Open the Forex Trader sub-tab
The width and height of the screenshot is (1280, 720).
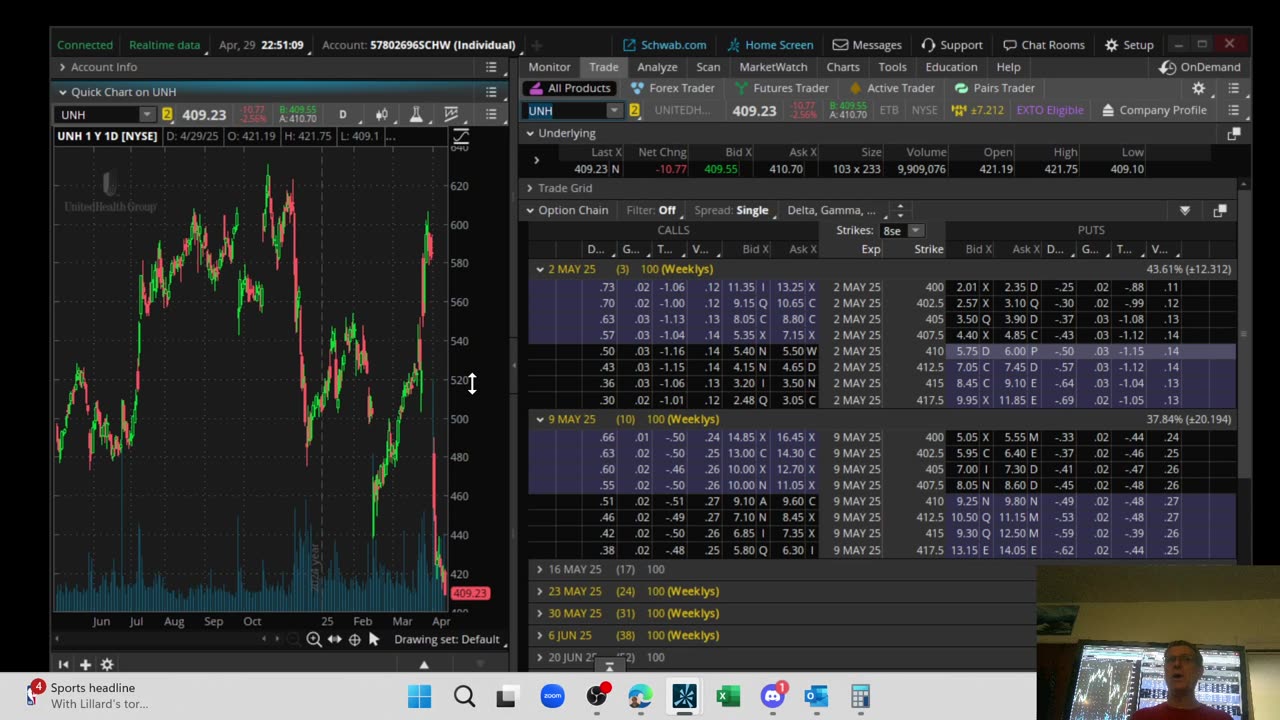(x=672, y=88)
